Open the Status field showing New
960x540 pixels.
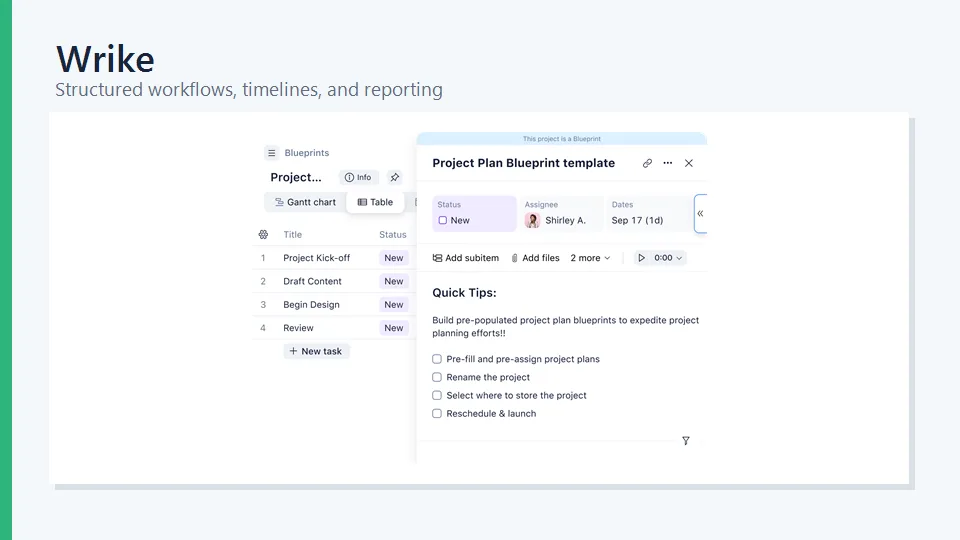[x=474, y=213]
